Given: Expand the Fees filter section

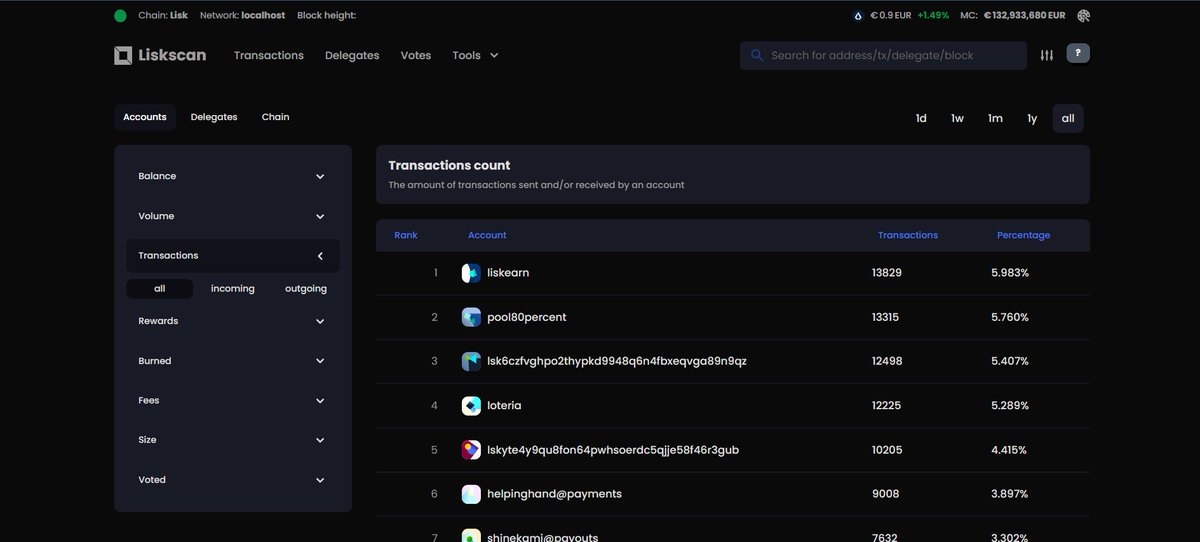Looking at the screenshot, I should 233,400.
